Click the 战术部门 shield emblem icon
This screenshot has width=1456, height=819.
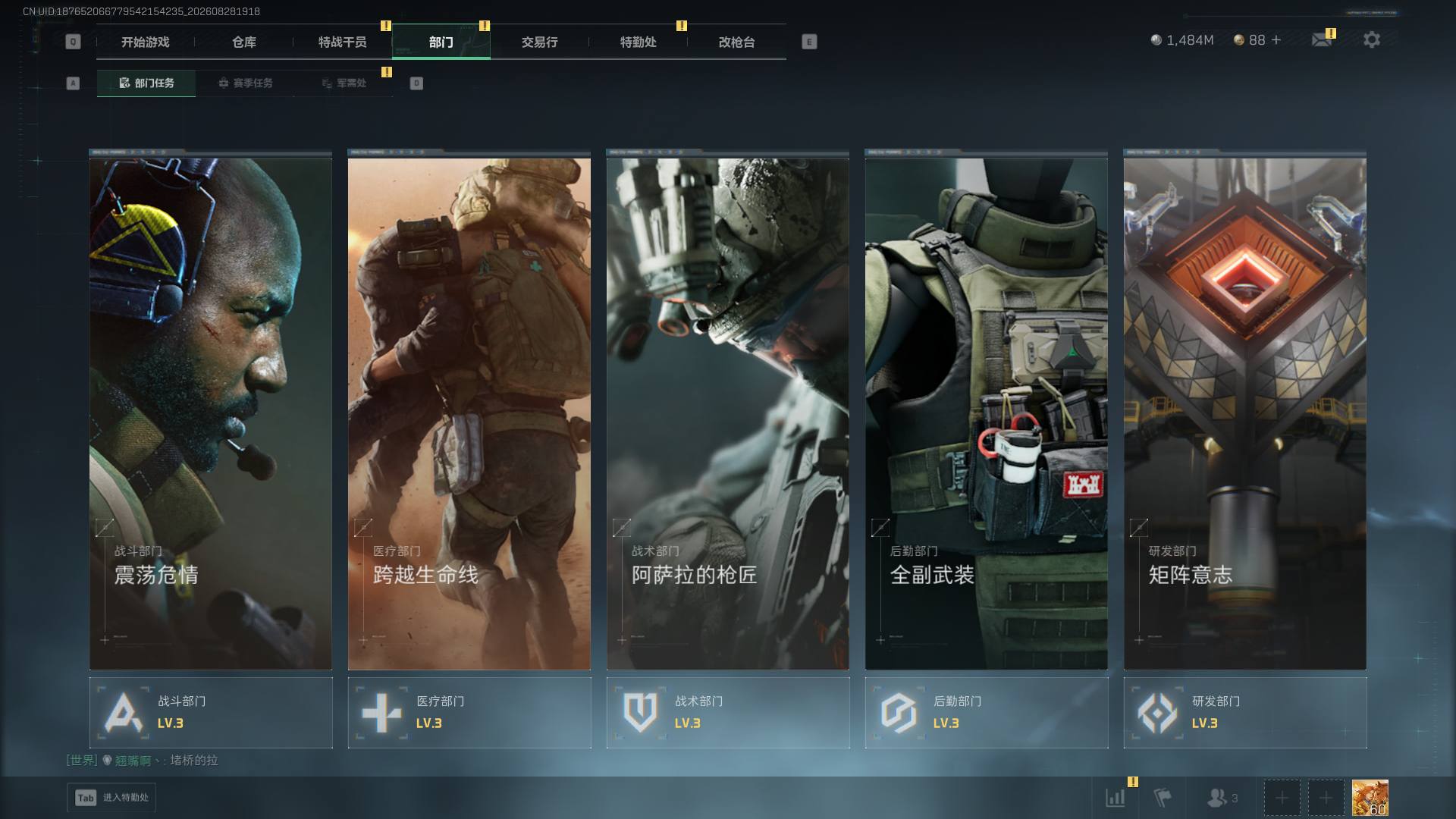tap(640, 713)
